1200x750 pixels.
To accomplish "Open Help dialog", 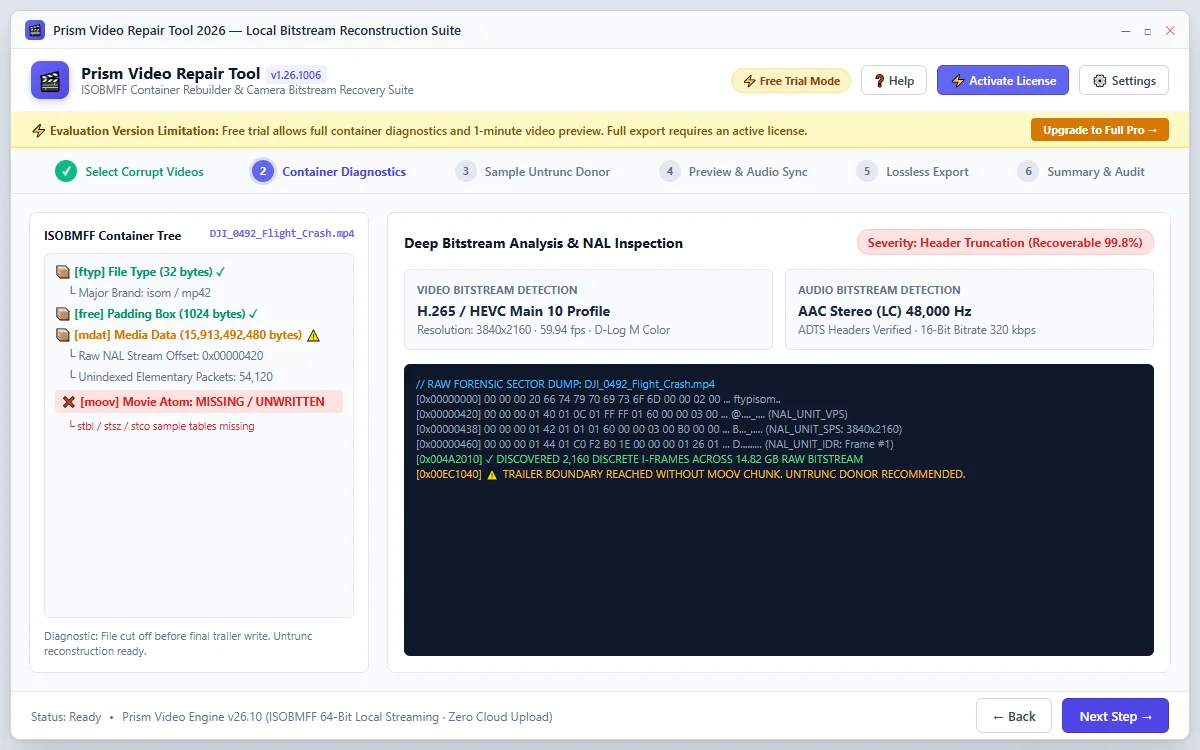I will coord(894,81).
